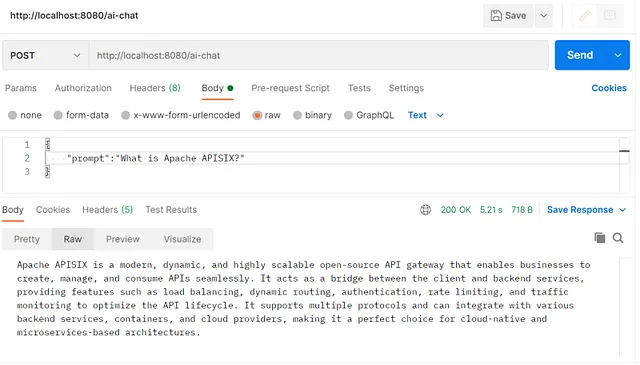Expand the Save Response dropdown chevron
This screenshot has height=365, width=640.
tap(622, 210)
